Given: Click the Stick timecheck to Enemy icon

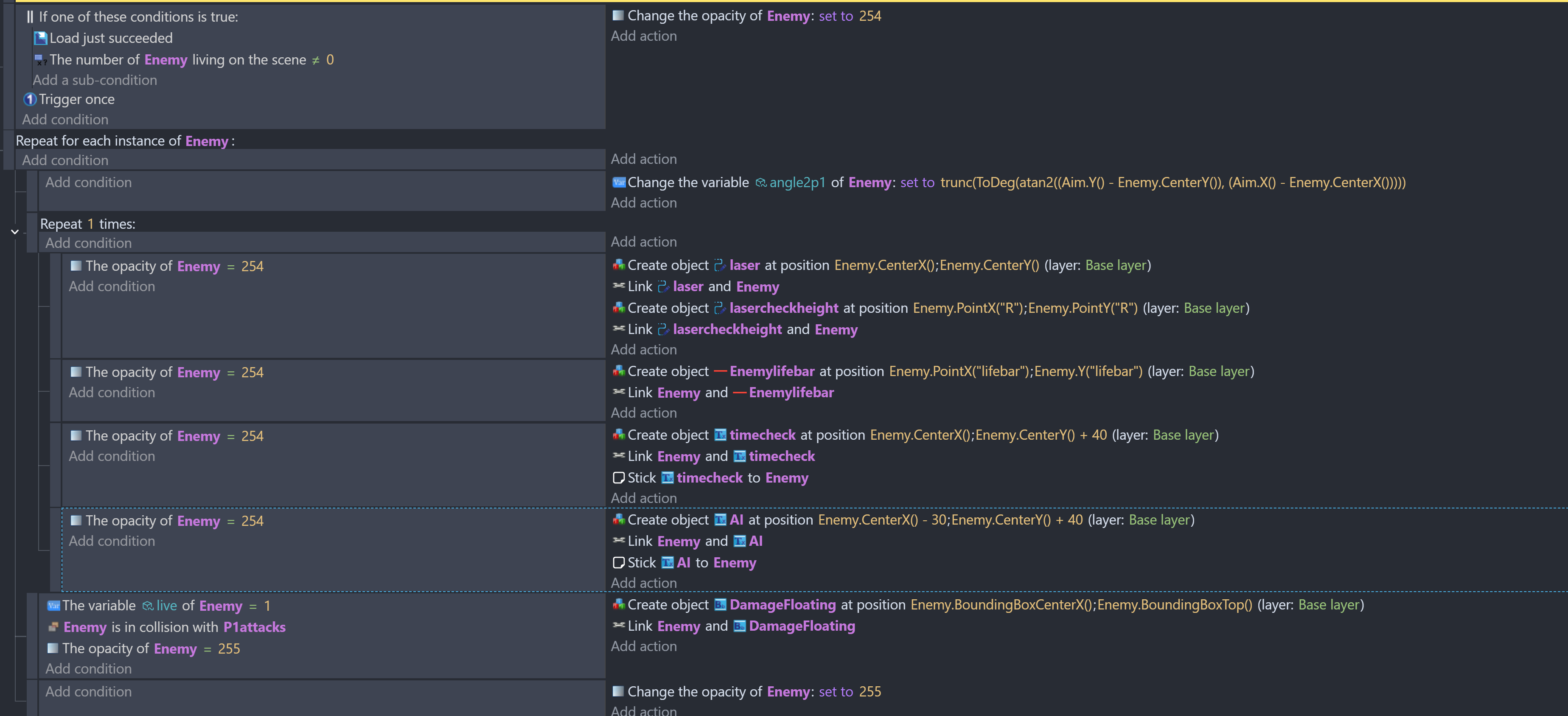Looking at the screenshot, I should 618,478.
